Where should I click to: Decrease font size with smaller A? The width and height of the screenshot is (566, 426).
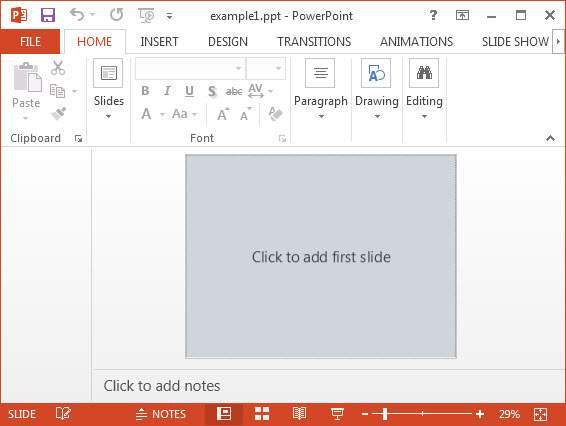[x=245, y=114]
